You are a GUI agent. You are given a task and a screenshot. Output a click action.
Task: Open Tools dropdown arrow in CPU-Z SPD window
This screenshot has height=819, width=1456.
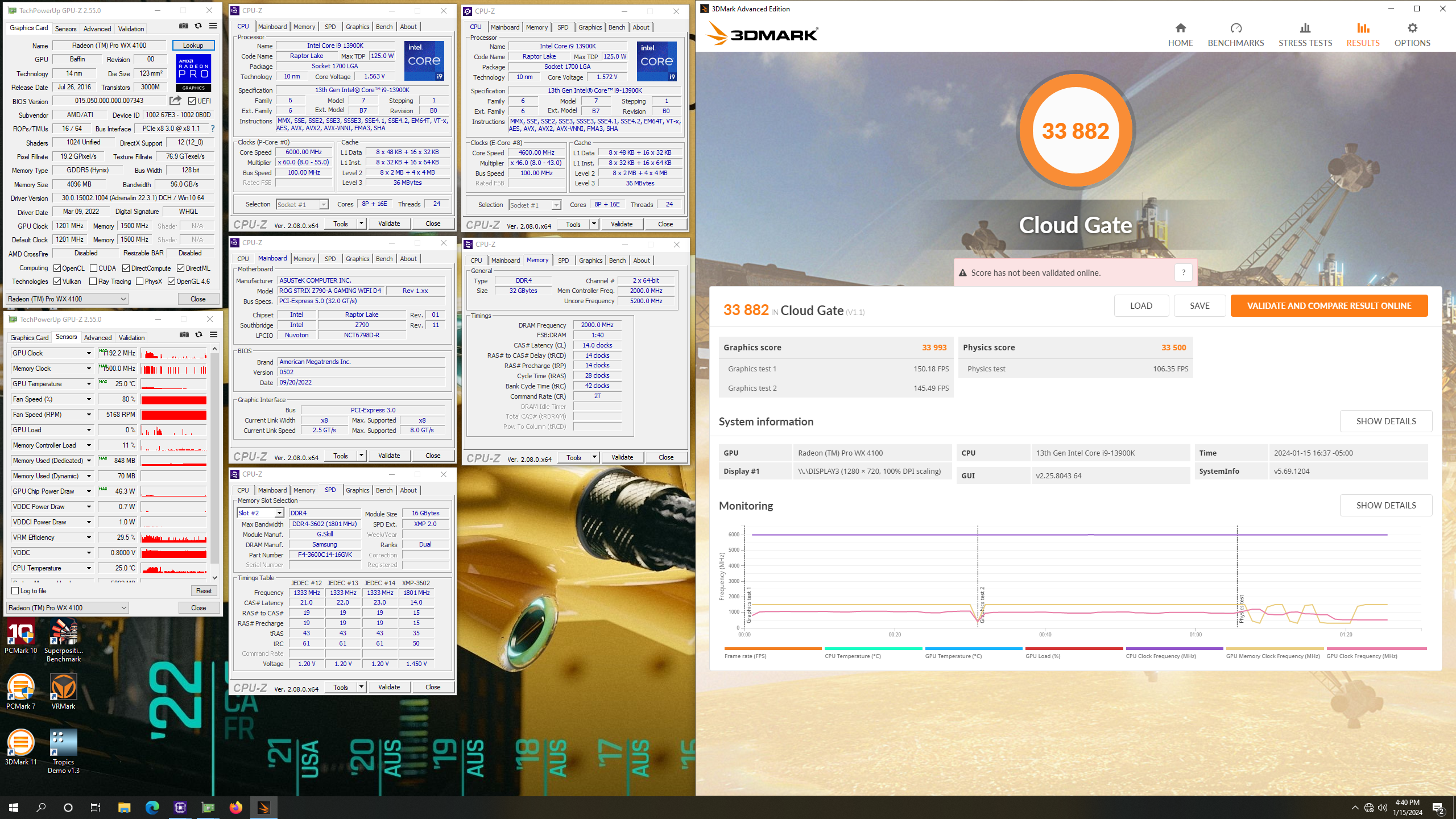(361, 687)
